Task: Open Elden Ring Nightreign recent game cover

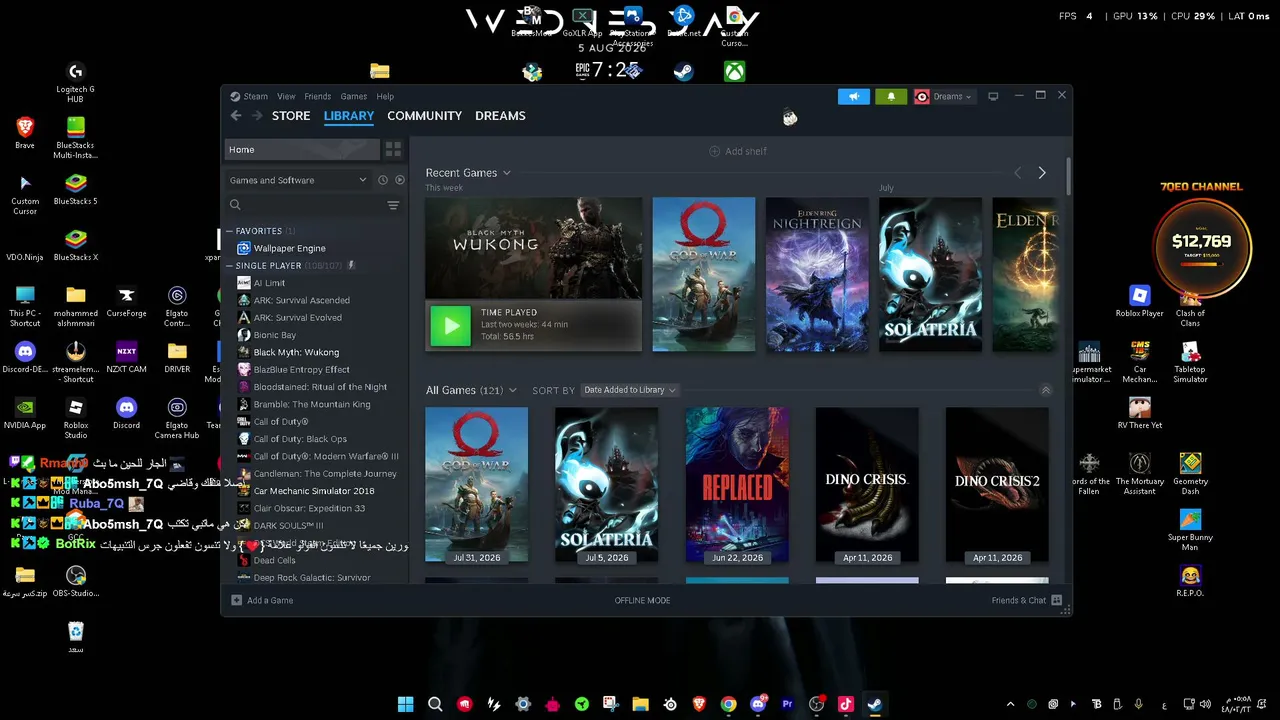Action: tap(817, 274)
